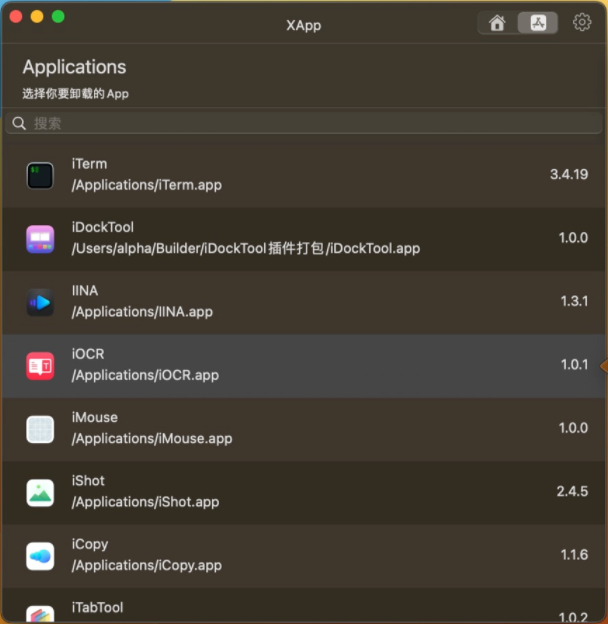This screenshot has width=608, height=624.
Task: Click the iDockTool.app Users path text
Action: pos(246,249)
